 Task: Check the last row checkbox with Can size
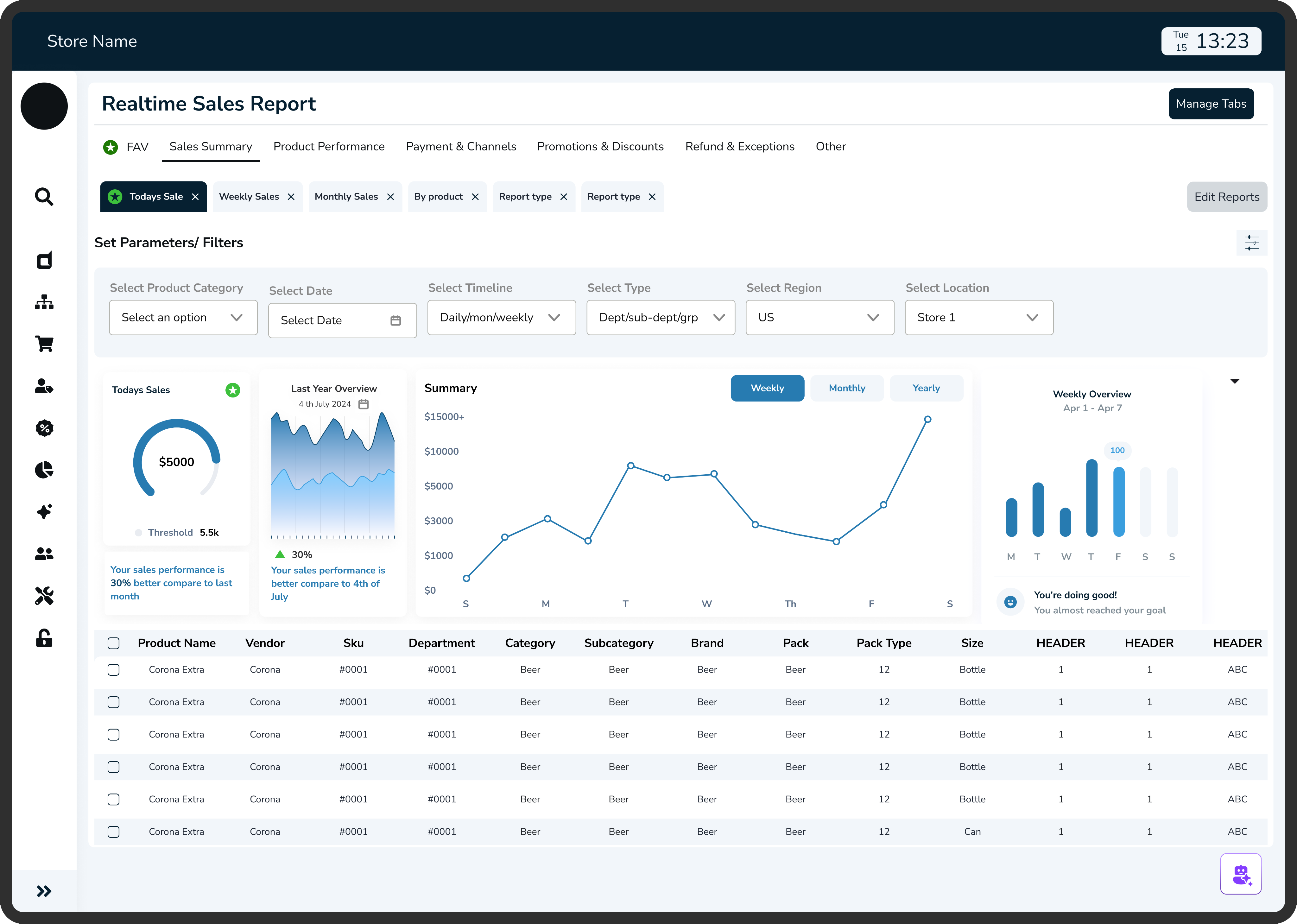click(x=114, y=832)
